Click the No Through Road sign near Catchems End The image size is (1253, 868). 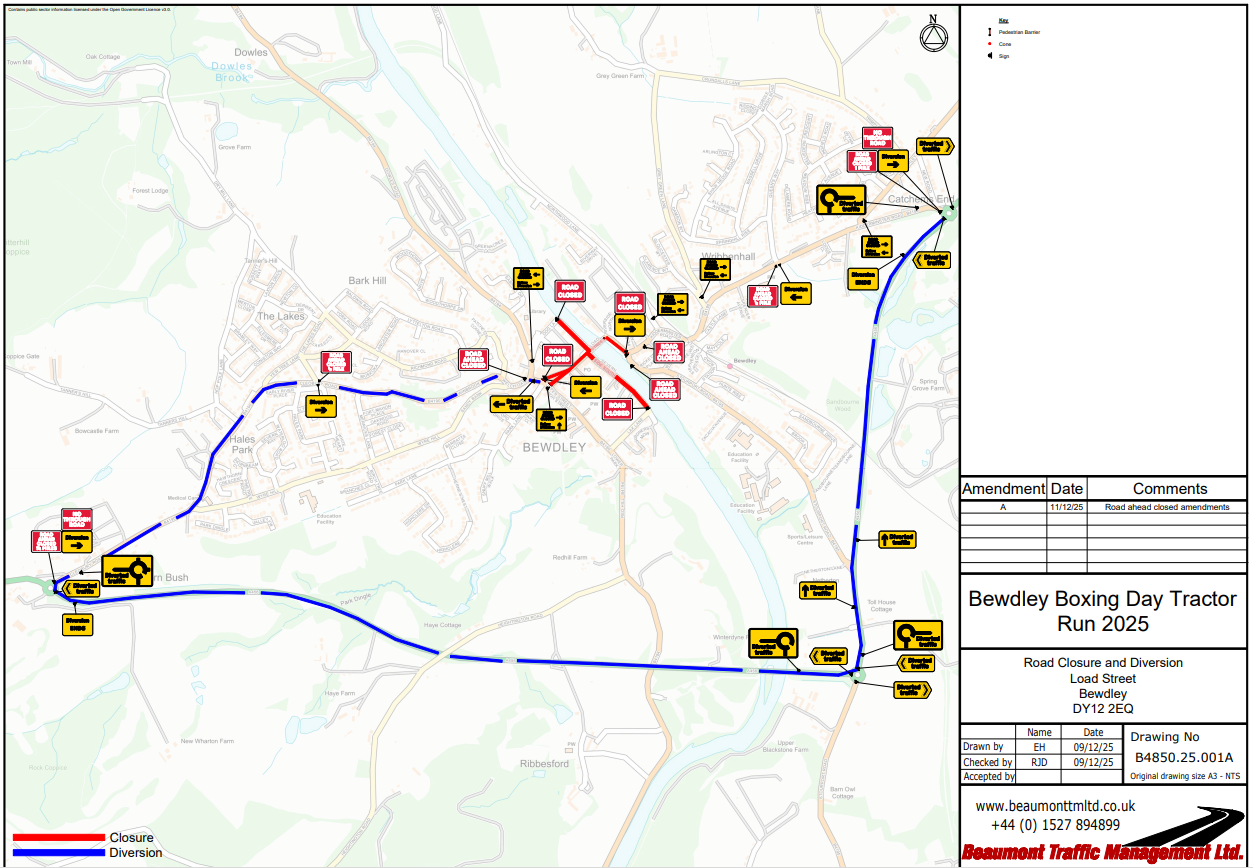click(x=877, y=138)
